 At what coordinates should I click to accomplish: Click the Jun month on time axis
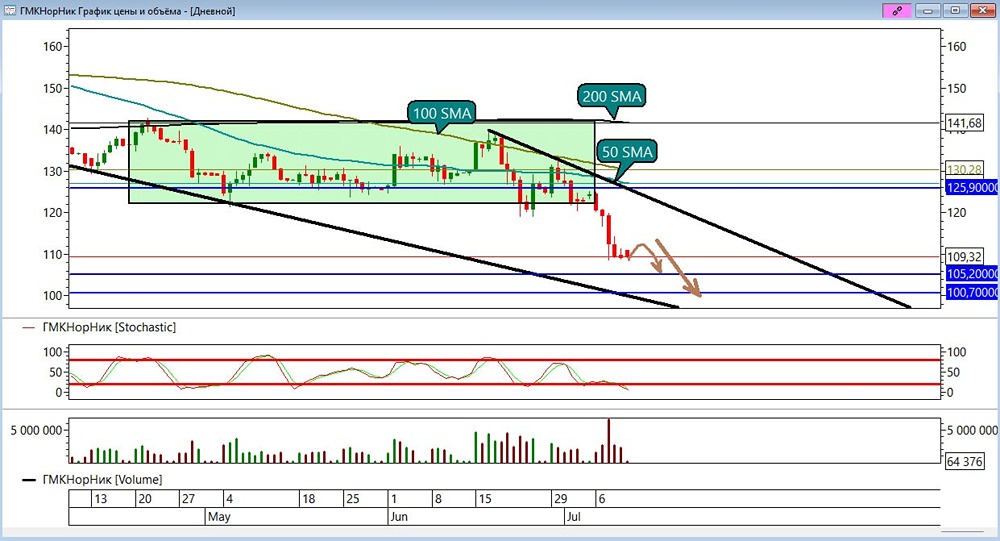[x=399, y=517]
